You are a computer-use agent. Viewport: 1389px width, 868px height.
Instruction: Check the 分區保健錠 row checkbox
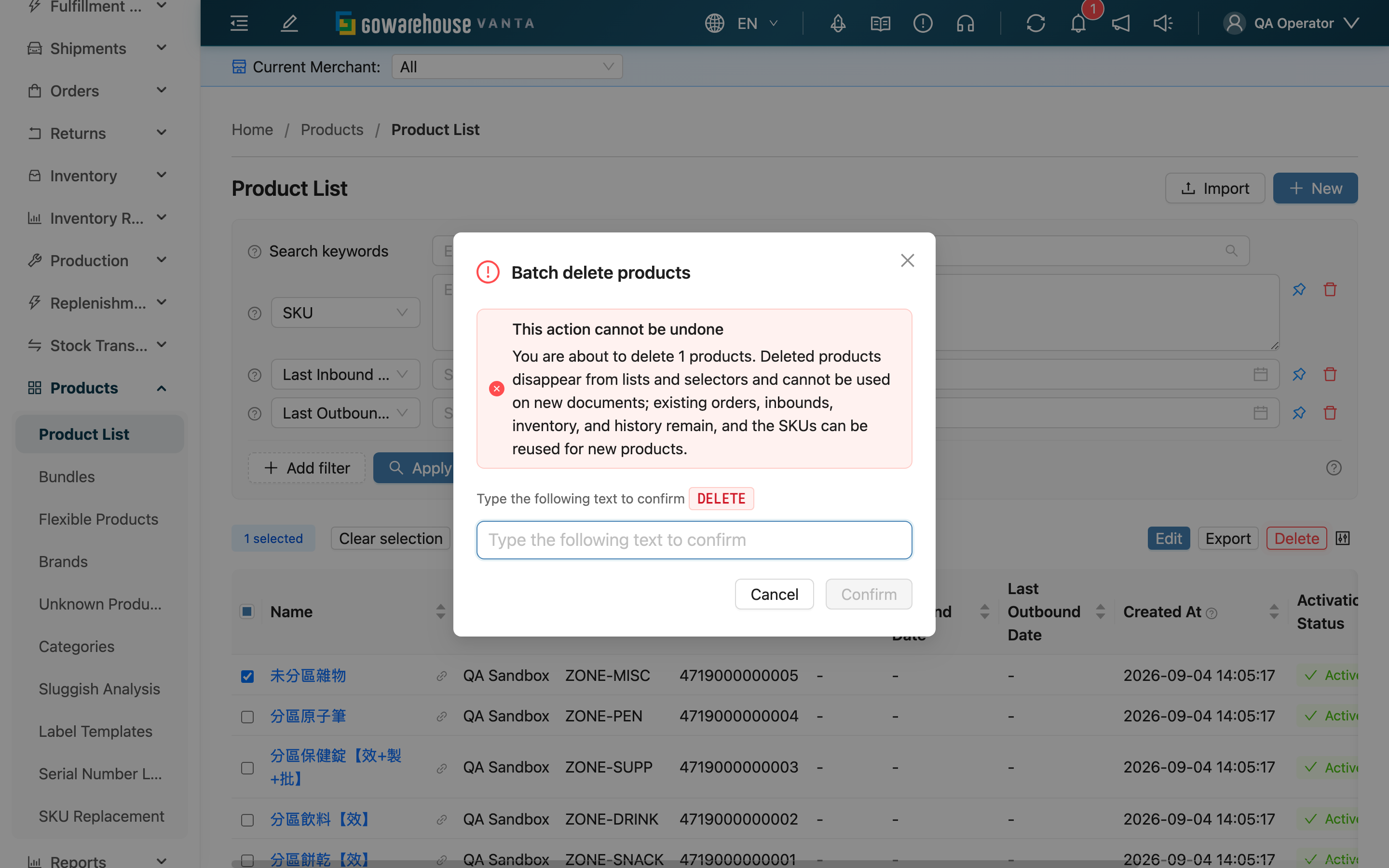click(247, 768)
